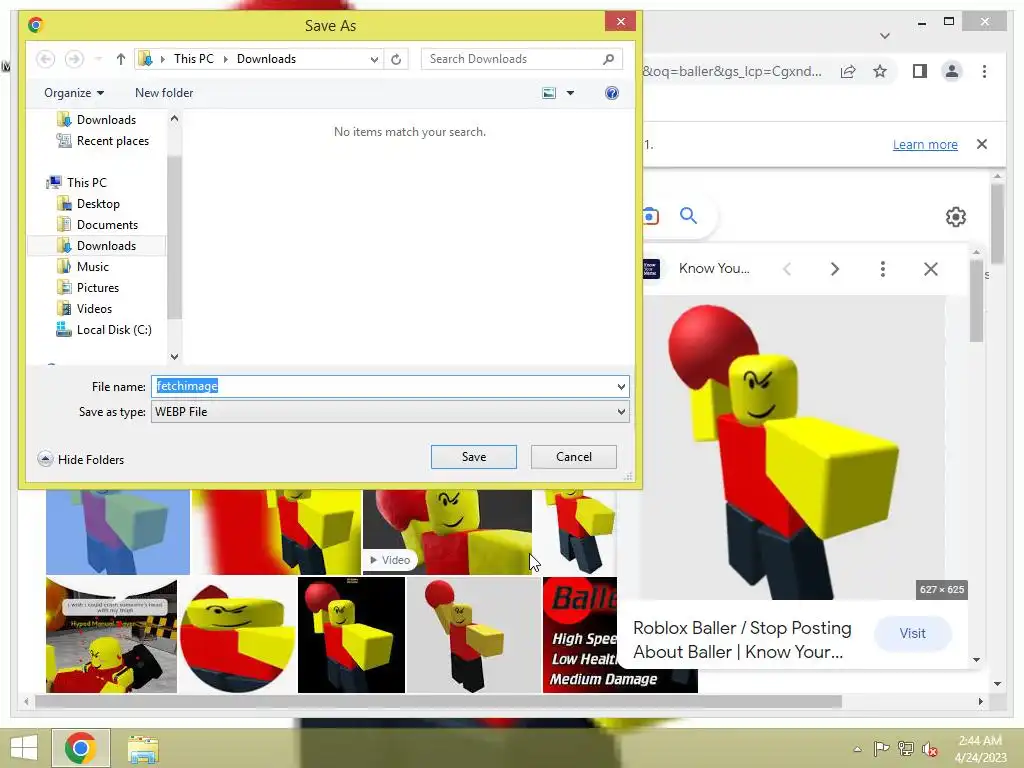The height and width of the screenshot is (768, 1024).
Task: Create a New folder
Action: tap(164, 93)
